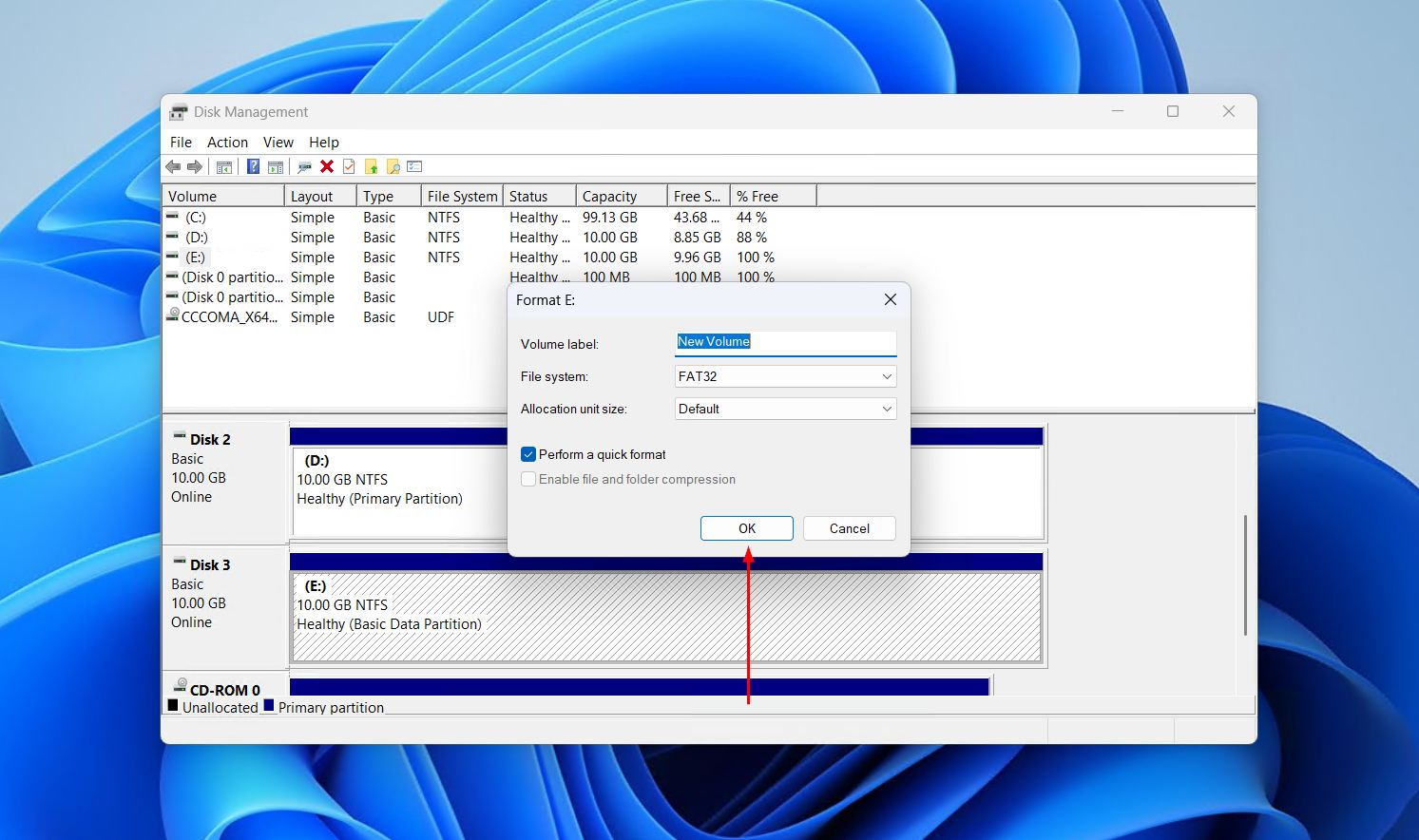Click the Properties checkmark page icon
This screenshot has height=840, width=1419.
click(349, 167)
